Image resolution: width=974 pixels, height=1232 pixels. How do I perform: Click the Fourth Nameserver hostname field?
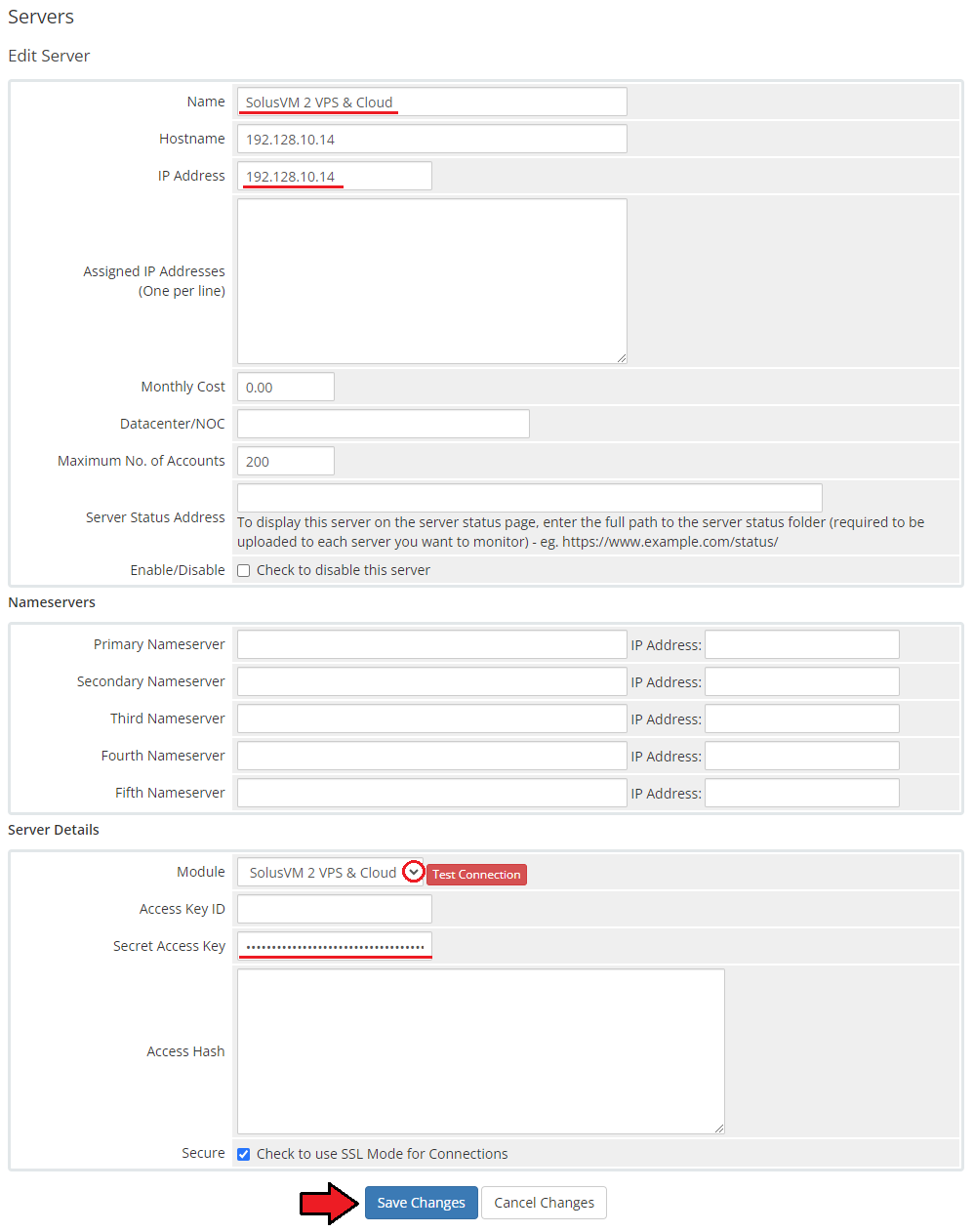coord(431,756)
